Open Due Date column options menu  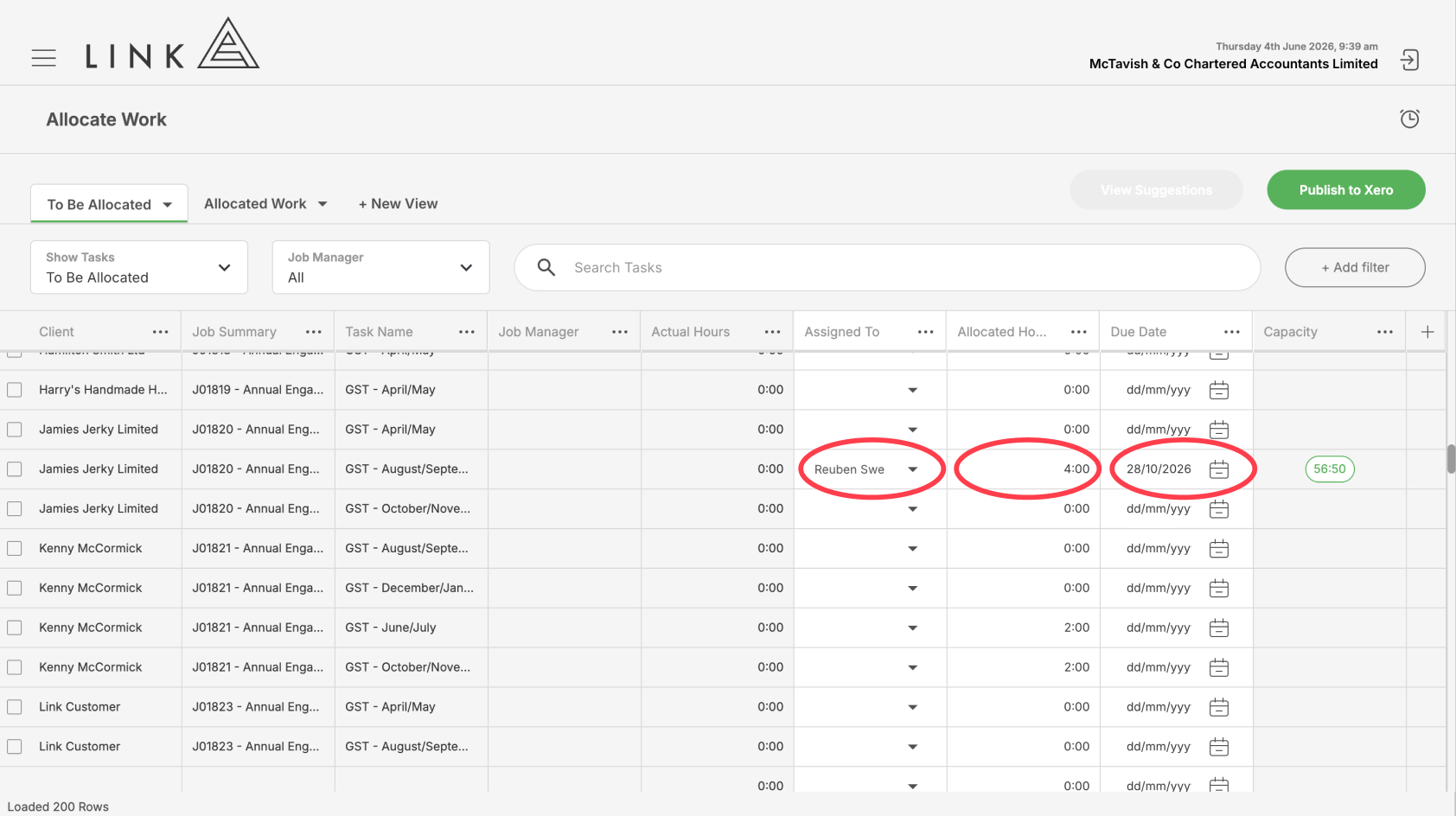pyautogui.click(x=1232, y=332)
